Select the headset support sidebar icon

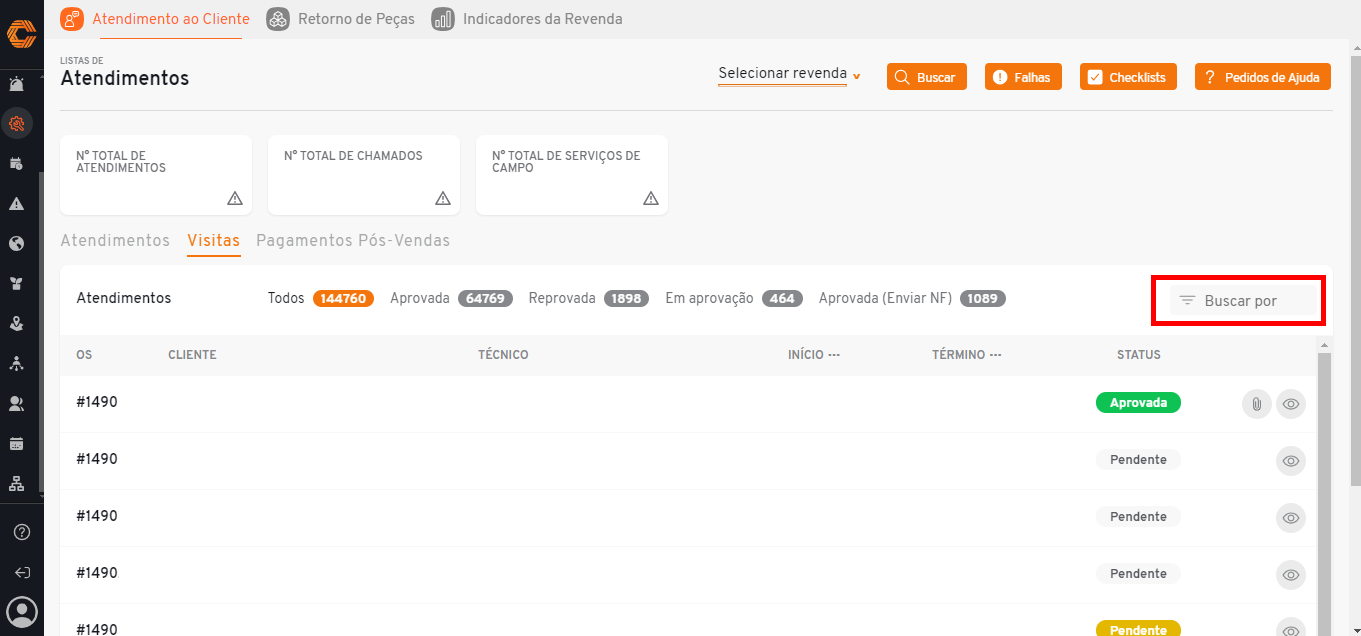point(17,124)
